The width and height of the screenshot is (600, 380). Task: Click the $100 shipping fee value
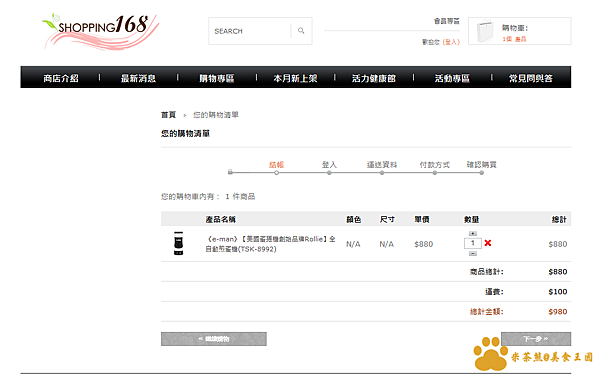click(558, 292)
